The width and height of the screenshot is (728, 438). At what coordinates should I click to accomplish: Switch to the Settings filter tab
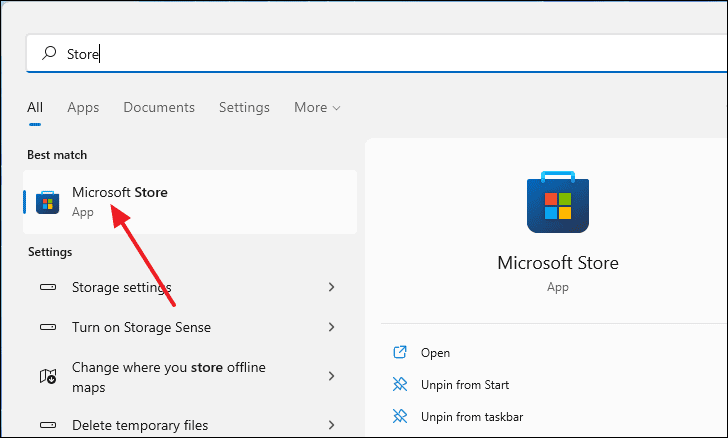coord(244,107)
